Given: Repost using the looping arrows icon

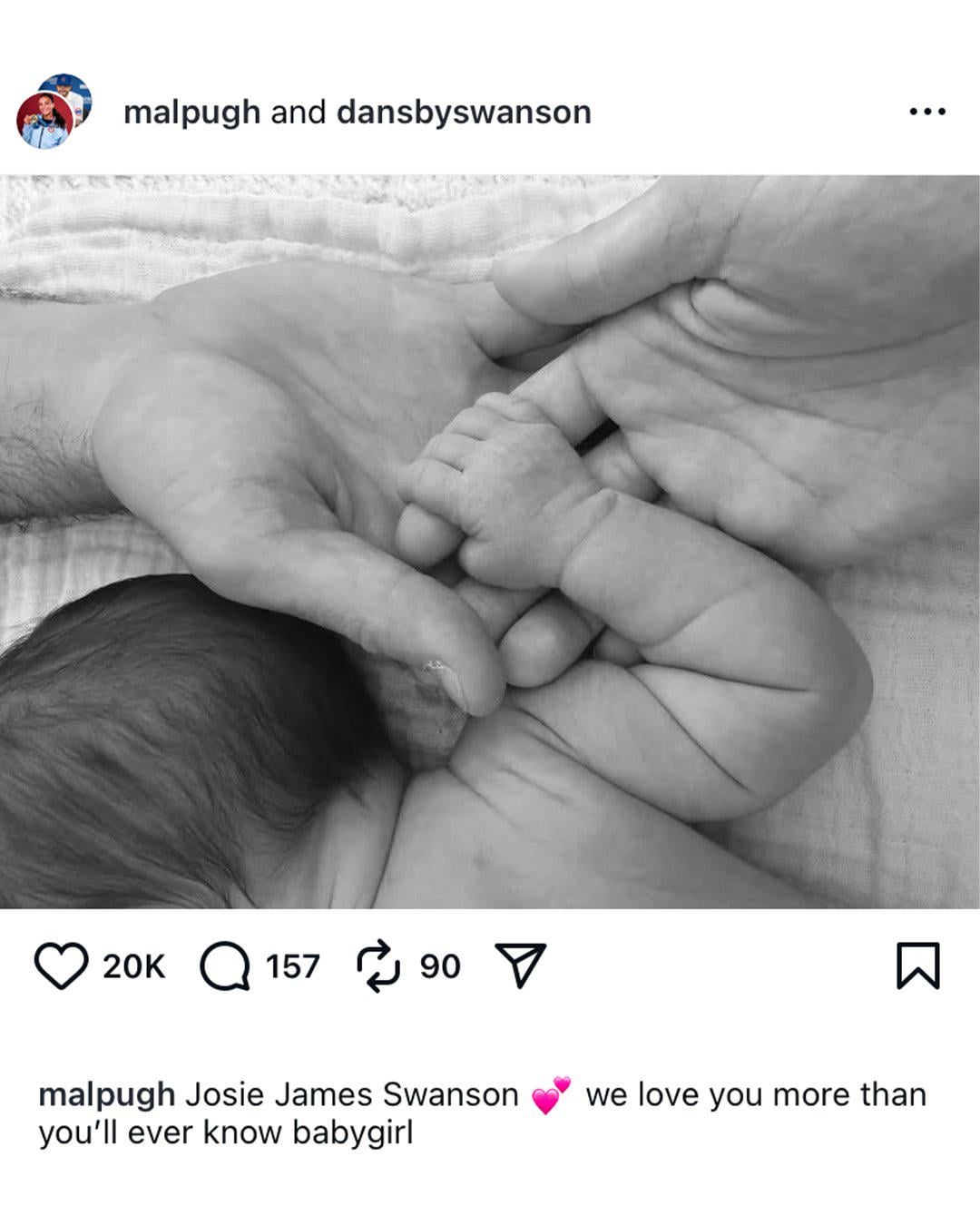Looking at the screenshot, I should tap(377, 966).
